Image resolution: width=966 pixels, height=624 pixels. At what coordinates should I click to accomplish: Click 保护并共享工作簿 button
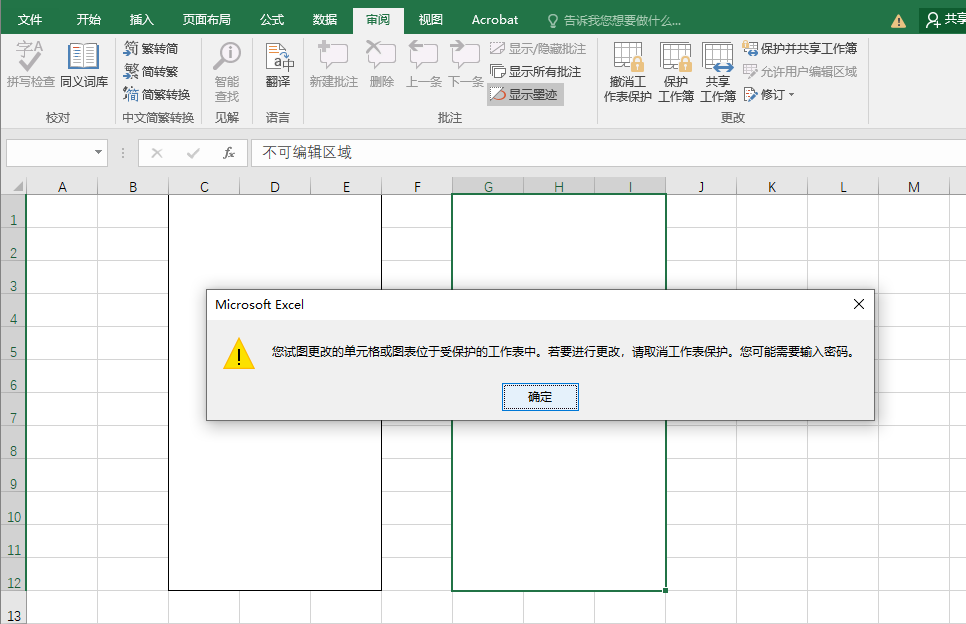click(x=800, y=48)
